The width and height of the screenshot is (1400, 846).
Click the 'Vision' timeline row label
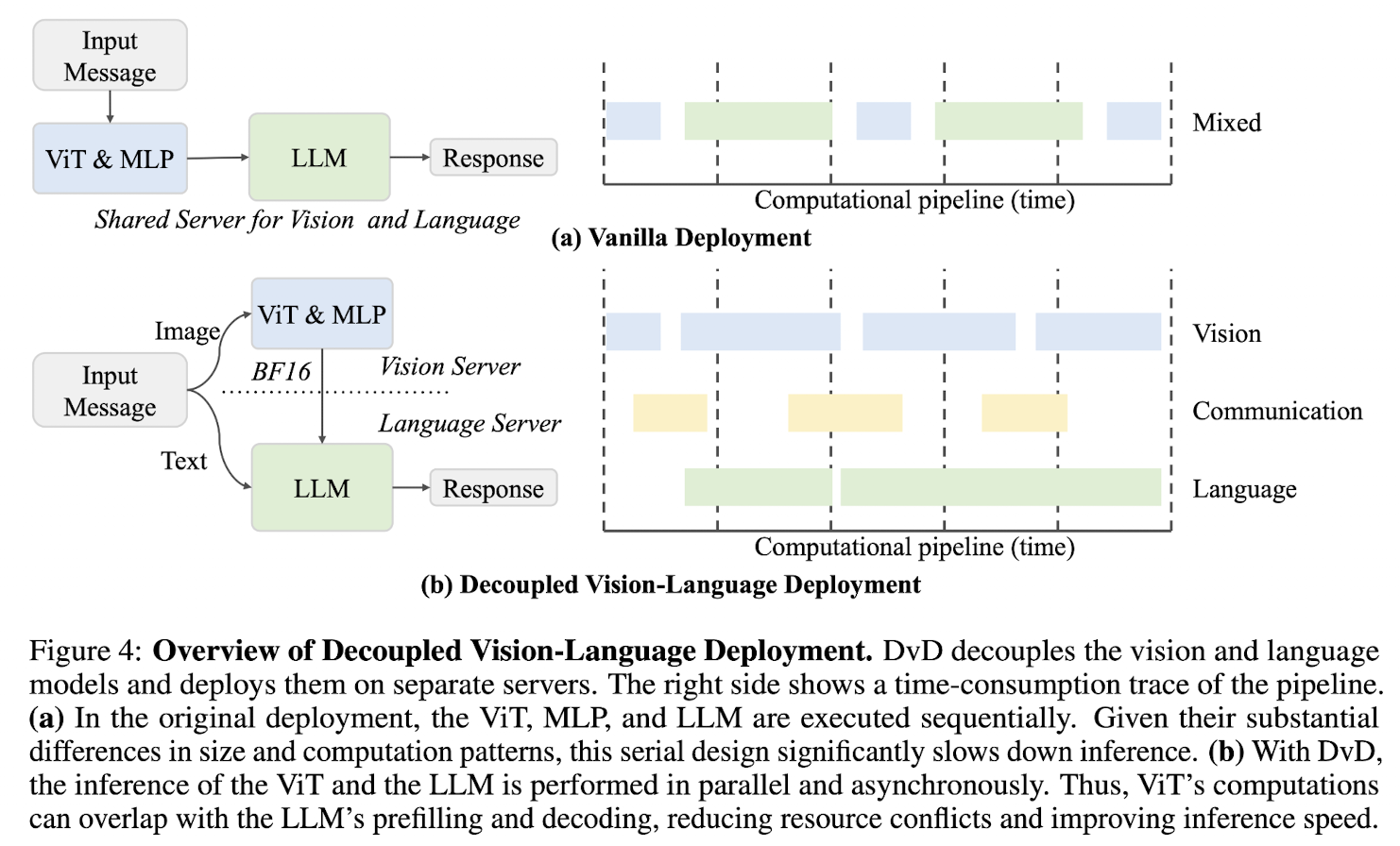[x=1226, y=333]
